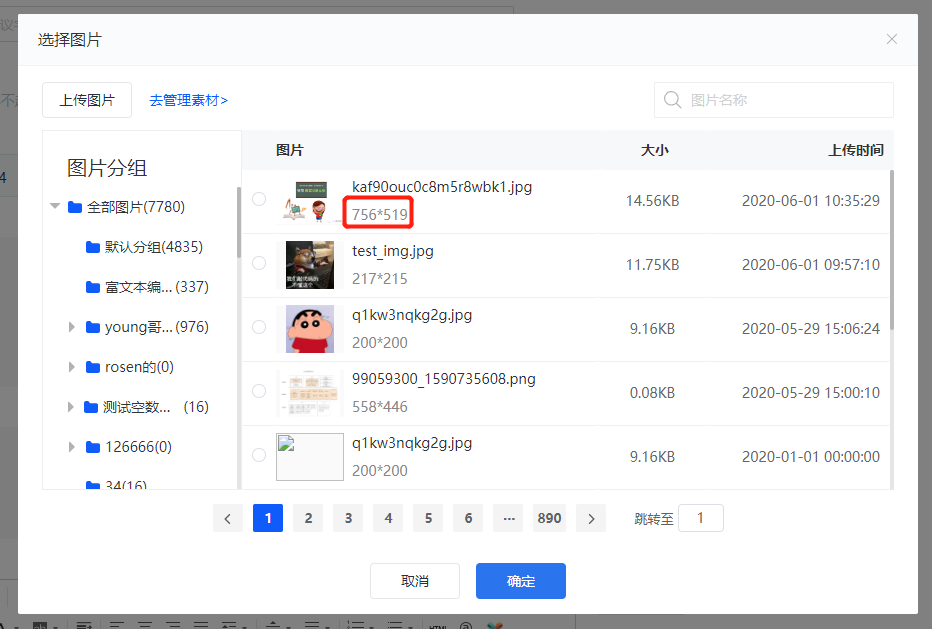Go to page 4
Viewport: 932px width, 629px height.
(x=388, y=518)
